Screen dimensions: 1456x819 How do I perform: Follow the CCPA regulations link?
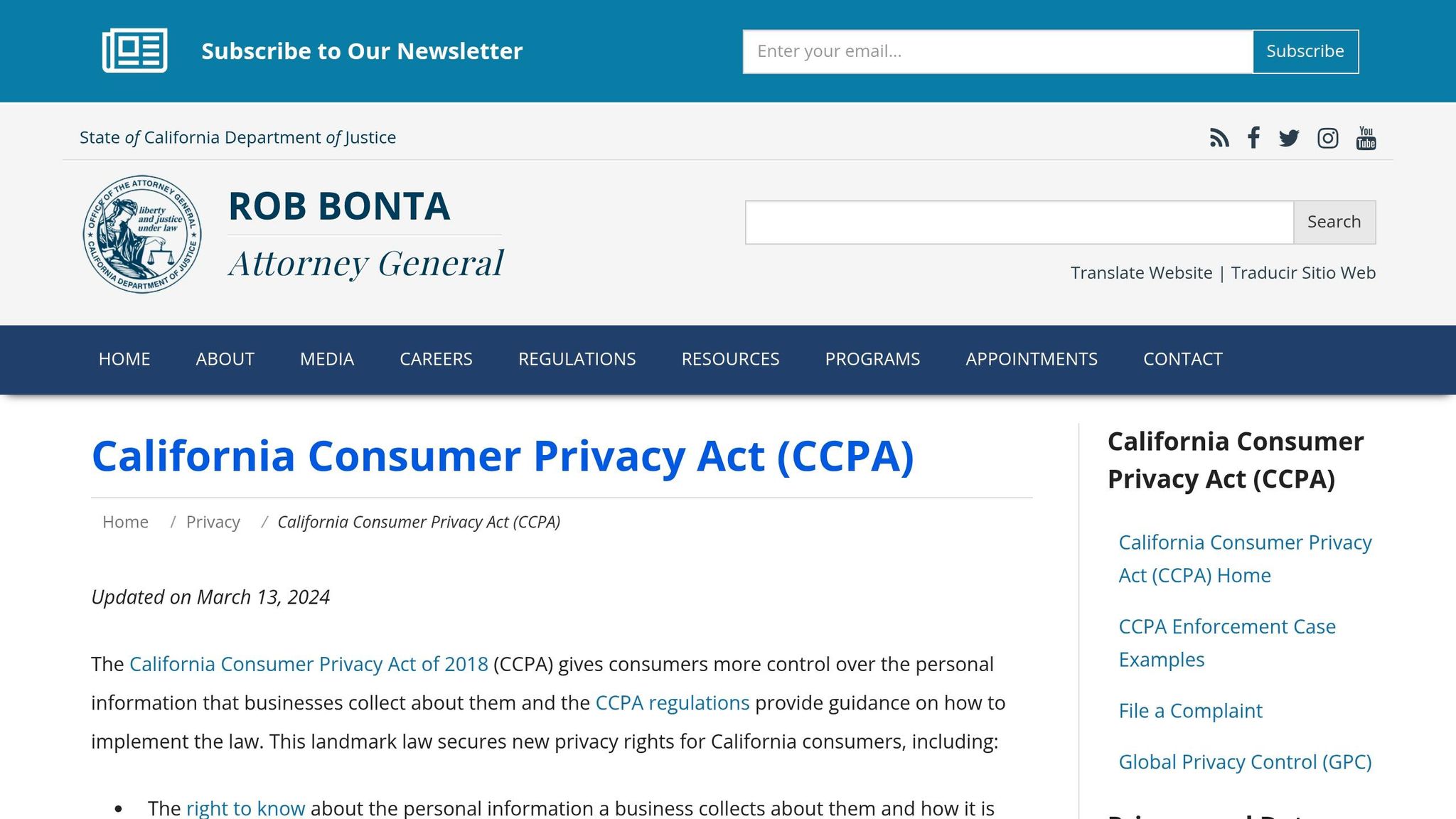[x=673, y=702]
